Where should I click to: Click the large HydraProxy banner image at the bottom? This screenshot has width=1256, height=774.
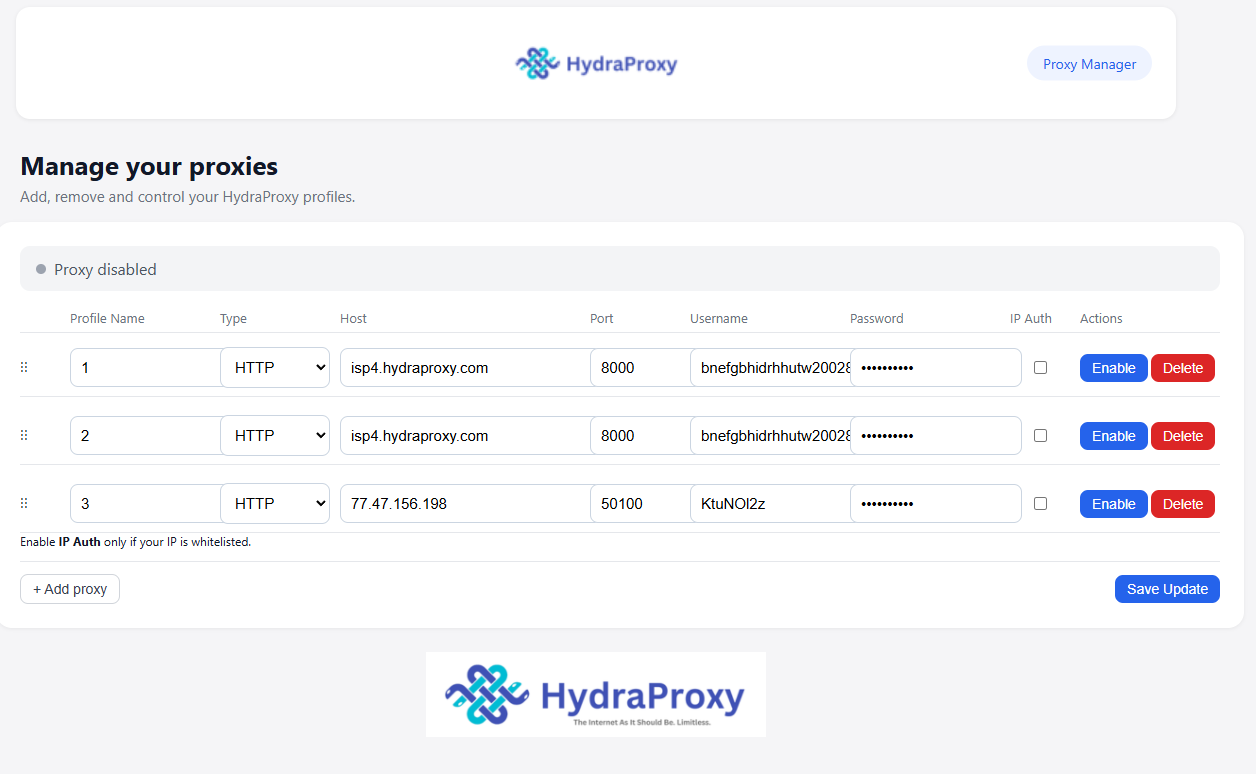pos(595,695)
